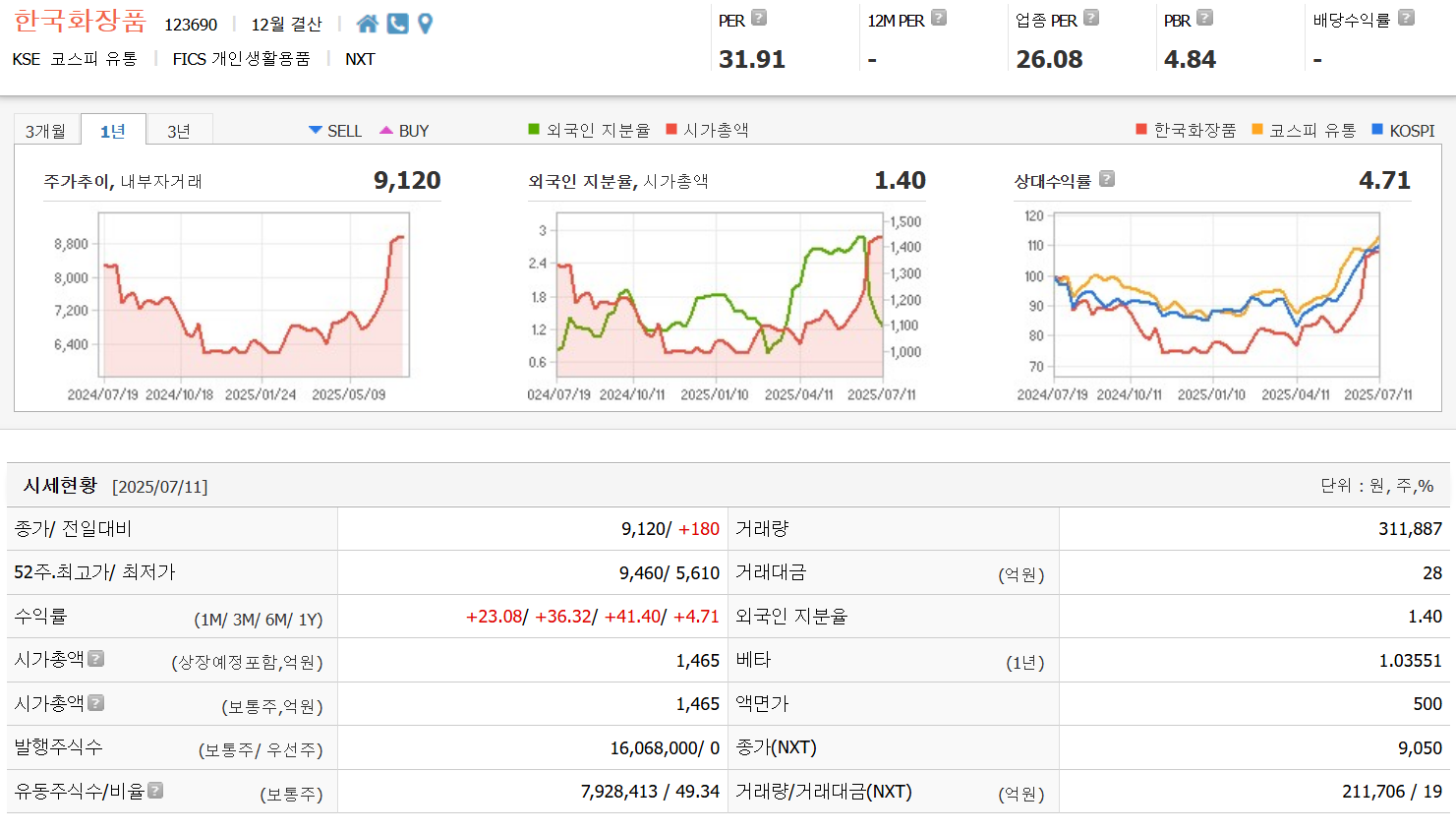Screen dimensions: 1456x831
Task: Click the 외국인 지분율 시가총액 chart
Action: pyautogui.click(x=726, y=307)
